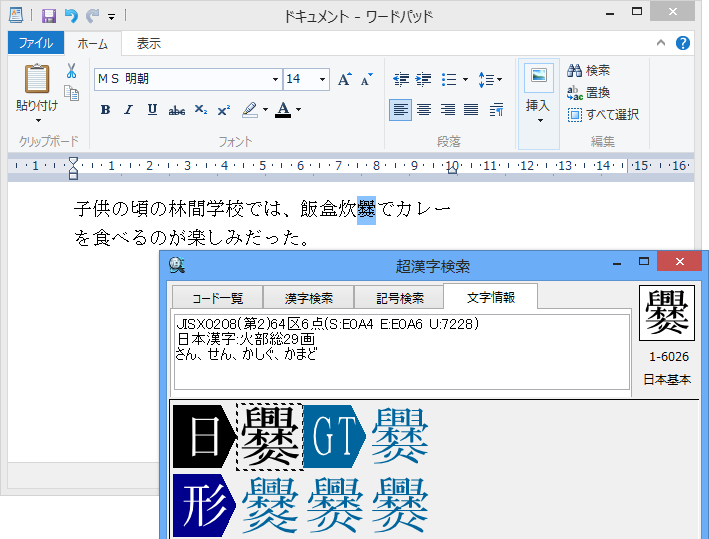Open the text color picker arrow
This screenshot has height=539, width=709.
[298, 110]
